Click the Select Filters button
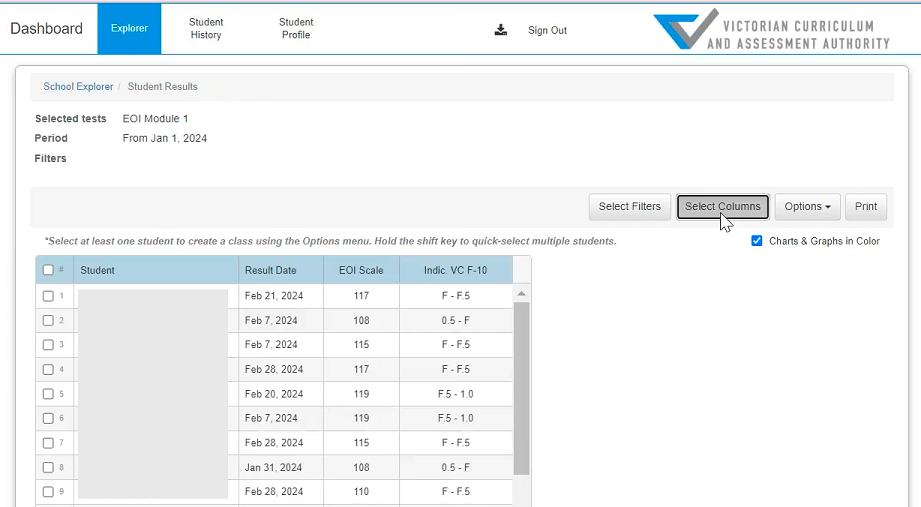Viewport: 921px width, 507px height. tap(630, 207)
